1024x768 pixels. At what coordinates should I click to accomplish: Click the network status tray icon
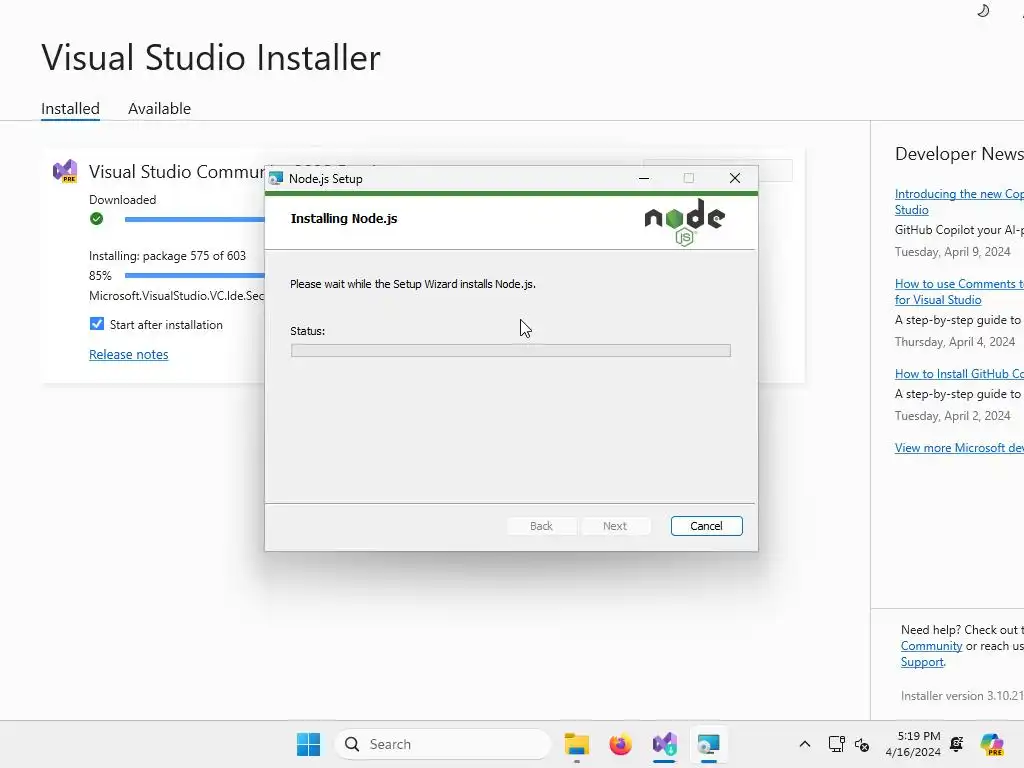coord(837,744)
